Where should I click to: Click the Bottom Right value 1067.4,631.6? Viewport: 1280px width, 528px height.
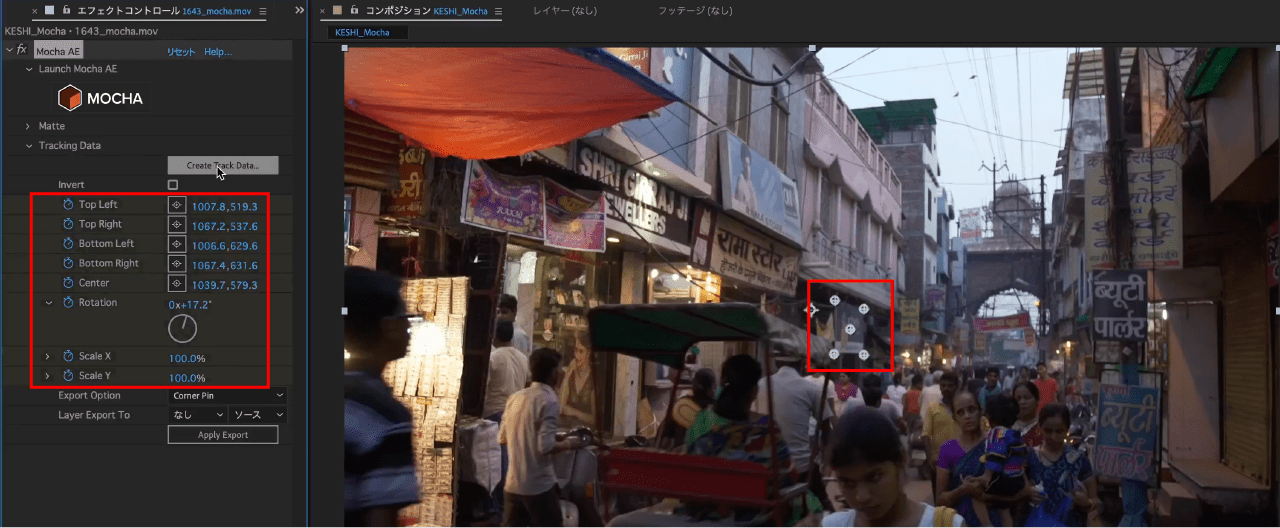(x=225, y=265)
